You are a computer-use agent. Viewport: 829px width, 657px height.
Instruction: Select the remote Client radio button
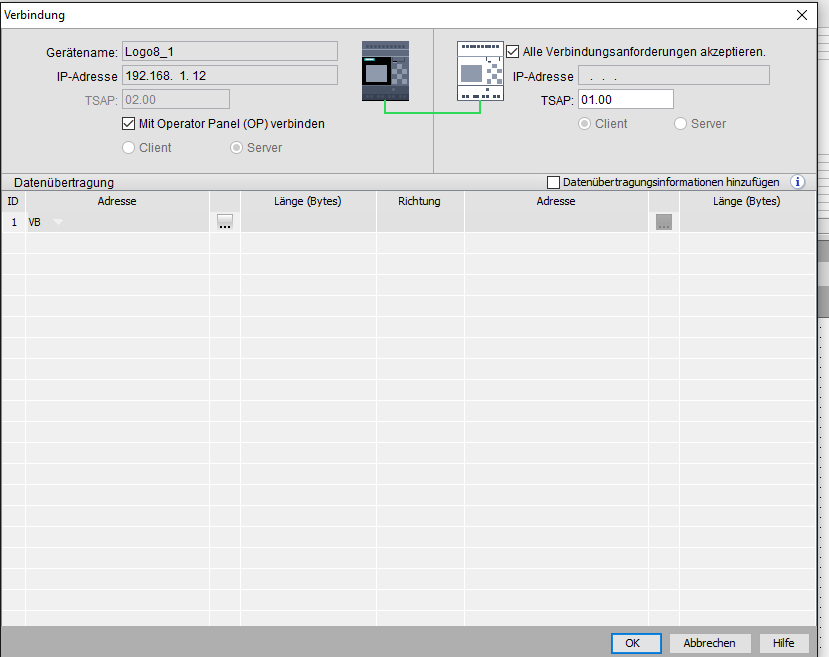pyautogui.click(x=584, y=124)
